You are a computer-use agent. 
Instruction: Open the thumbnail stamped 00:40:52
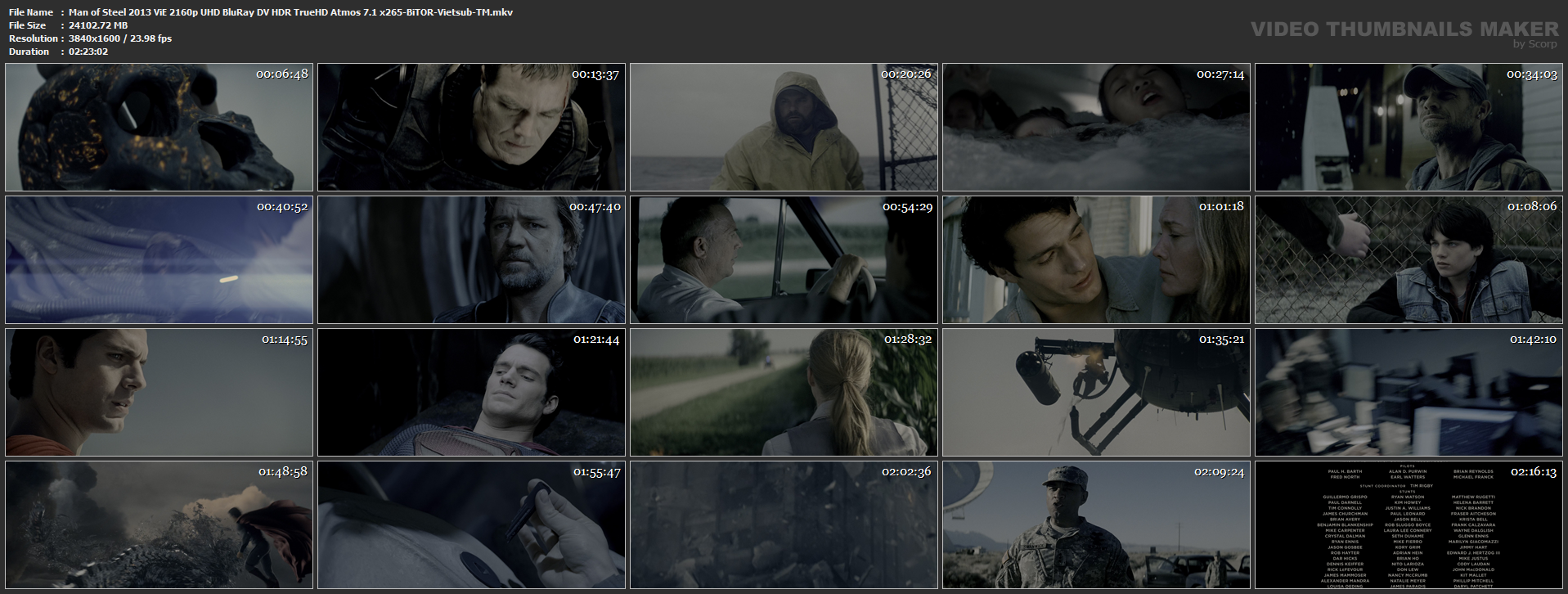[x=159, y=260]
